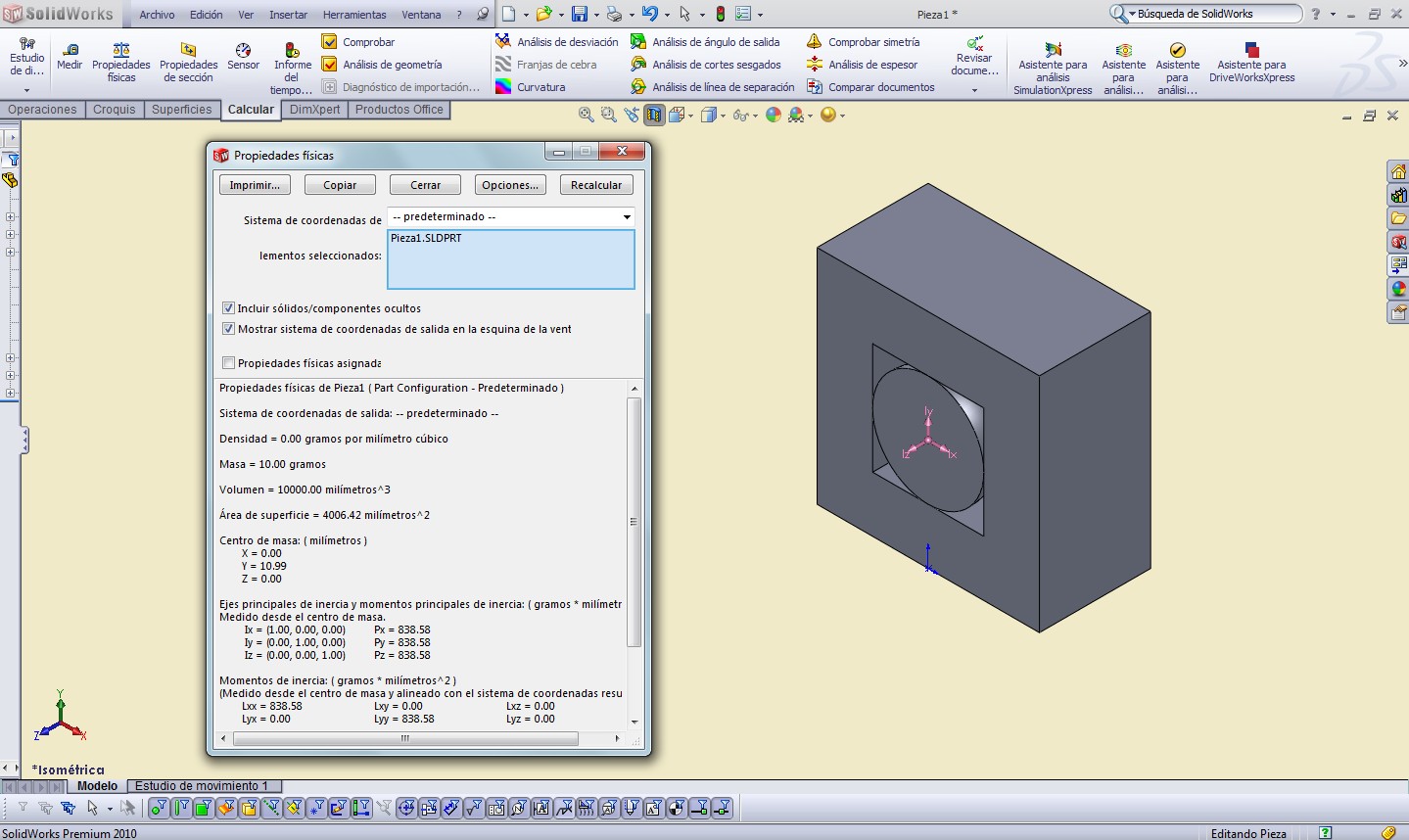Launch Análisis de ángulo de salida

705,42
